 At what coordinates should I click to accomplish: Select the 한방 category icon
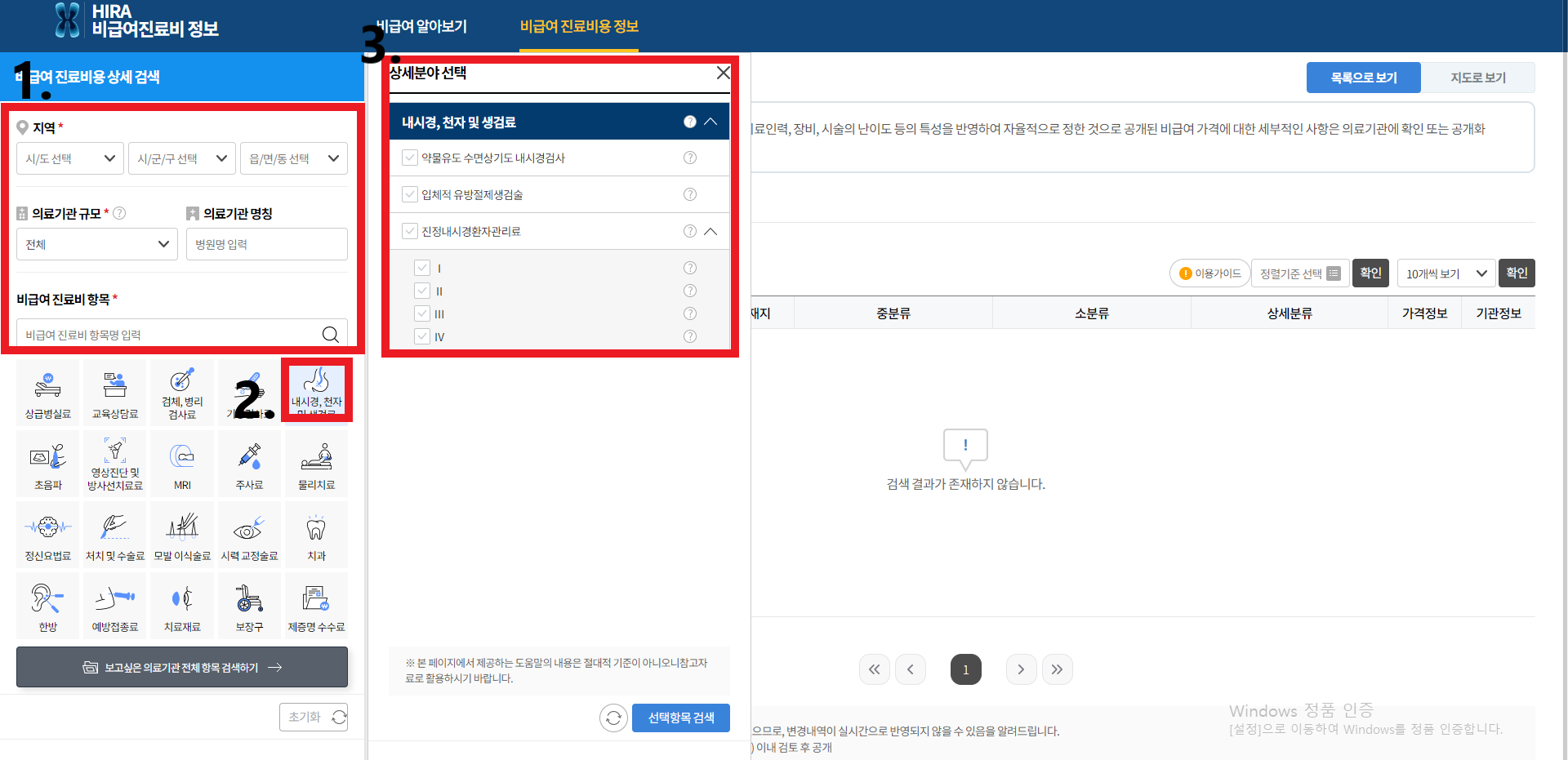point(48,606)
